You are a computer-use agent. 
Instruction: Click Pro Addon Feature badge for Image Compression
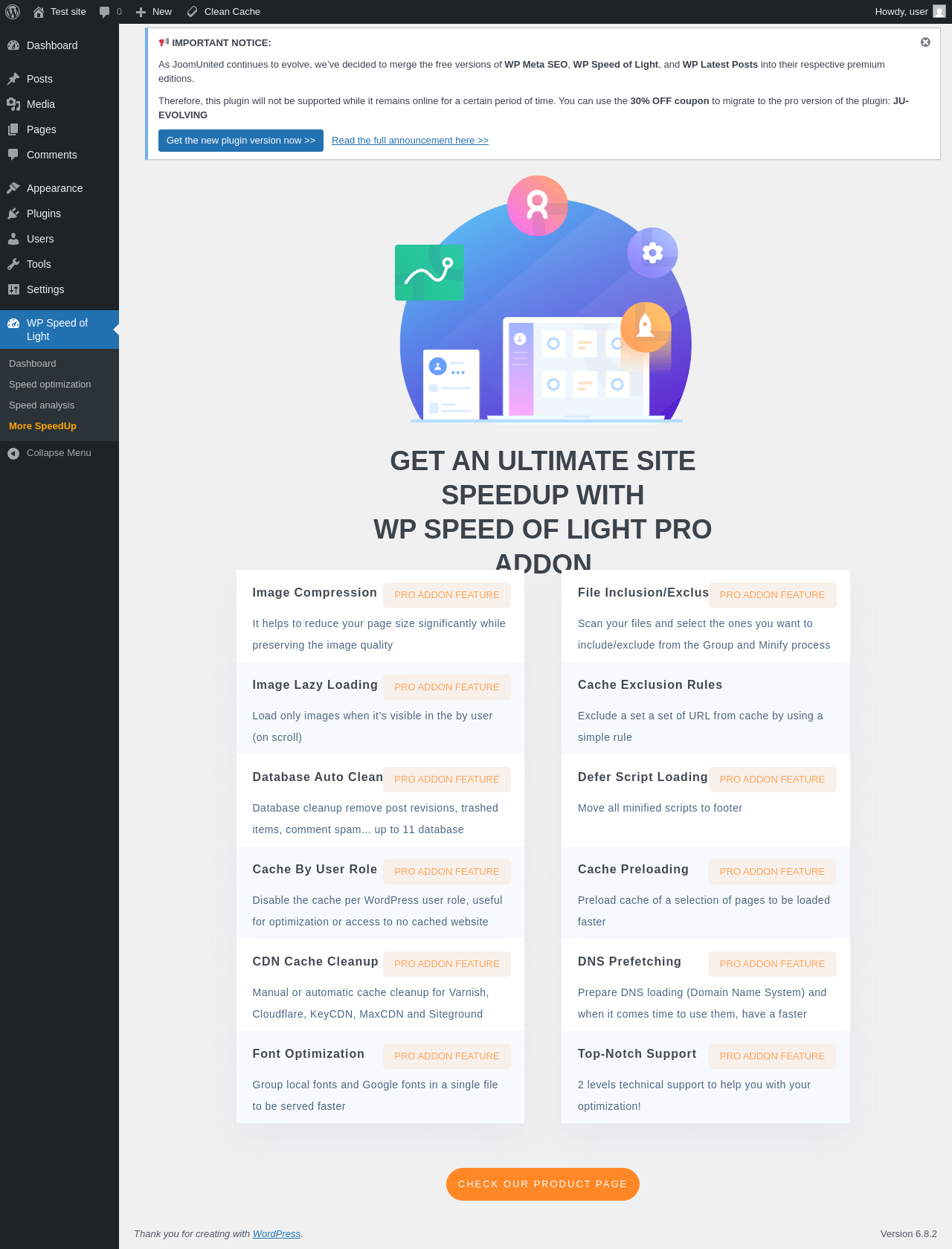click(447, 595)
